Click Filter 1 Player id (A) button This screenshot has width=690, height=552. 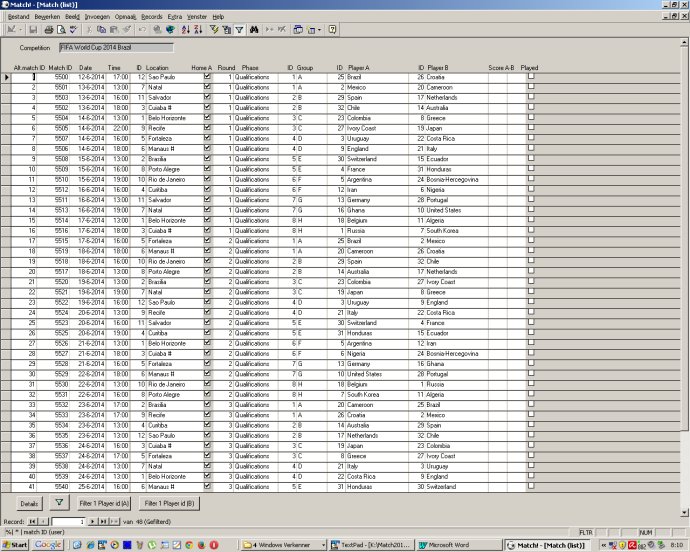[x=104, y=504]
